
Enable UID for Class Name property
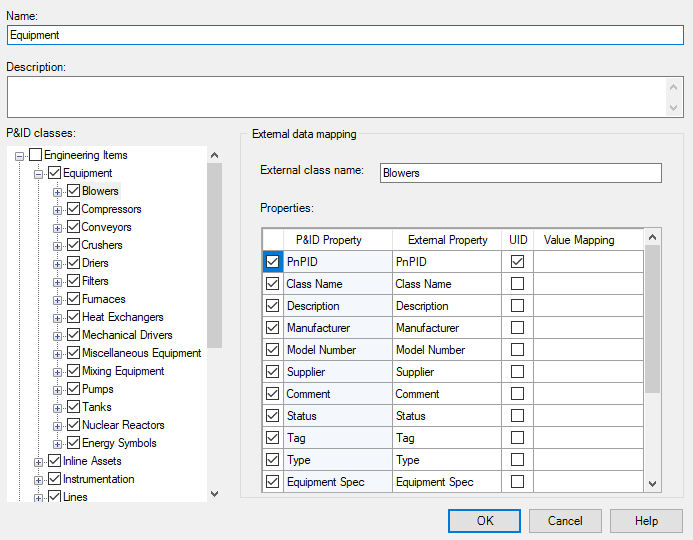click(x=517, y=284)
